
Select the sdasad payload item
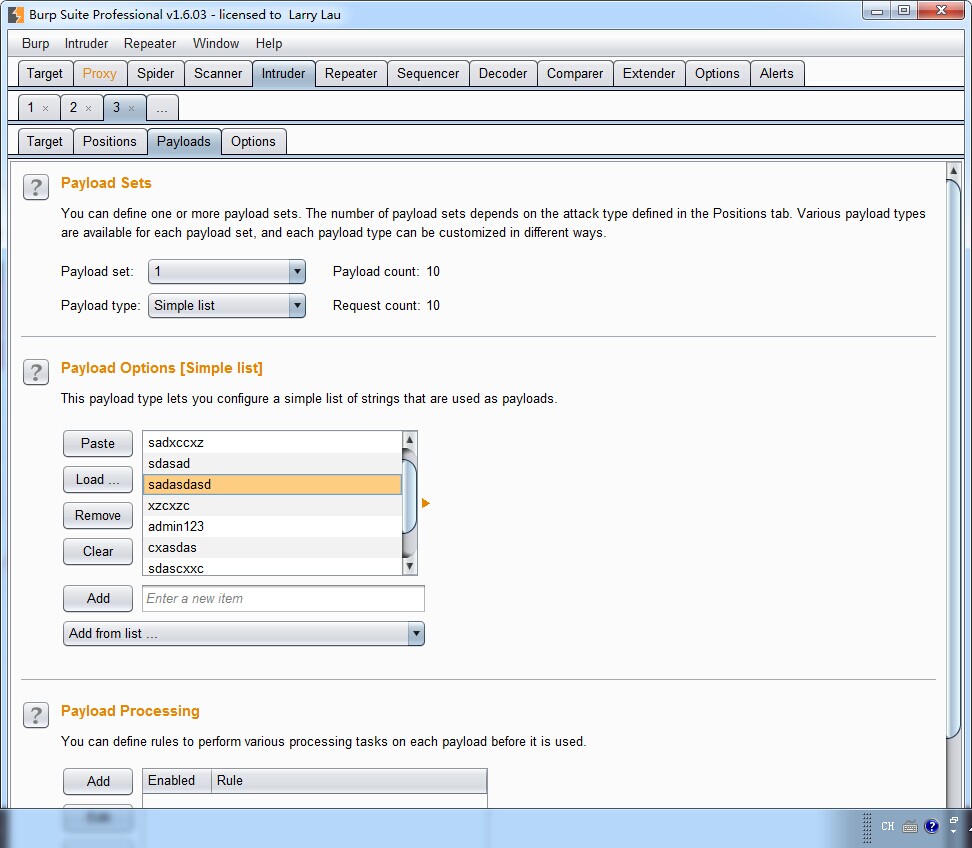(272, 464)
